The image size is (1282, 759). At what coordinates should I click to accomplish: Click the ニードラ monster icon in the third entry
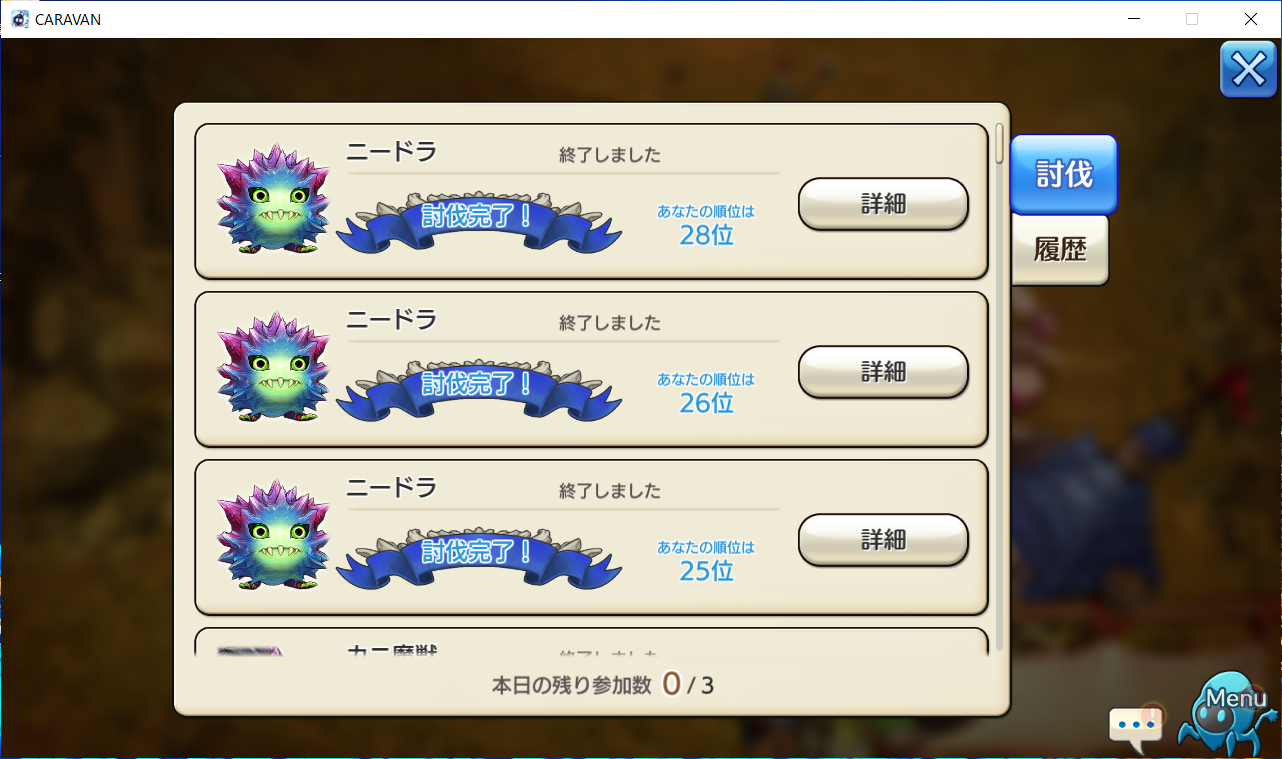(x=273, y=534)
